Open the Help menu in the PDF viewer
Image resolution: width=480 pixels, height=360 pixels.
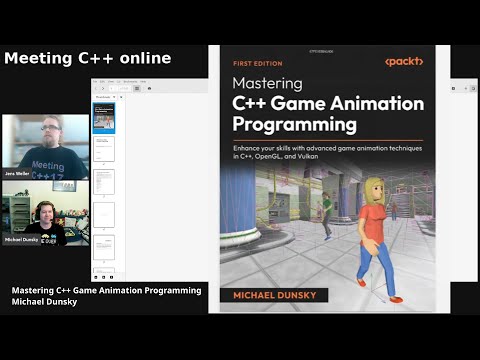click(x=143, y=82)
